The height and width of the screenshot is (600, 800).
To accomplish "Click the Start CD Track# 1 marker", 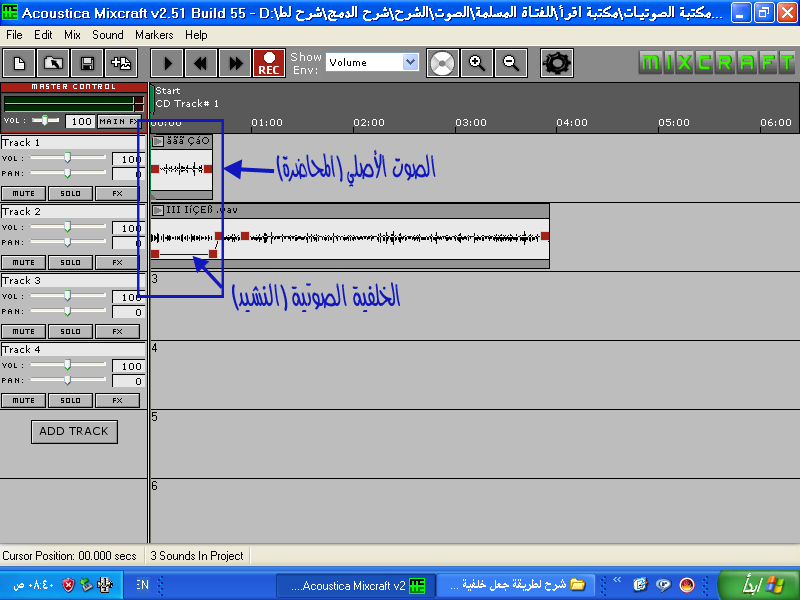I will (187, 97).
